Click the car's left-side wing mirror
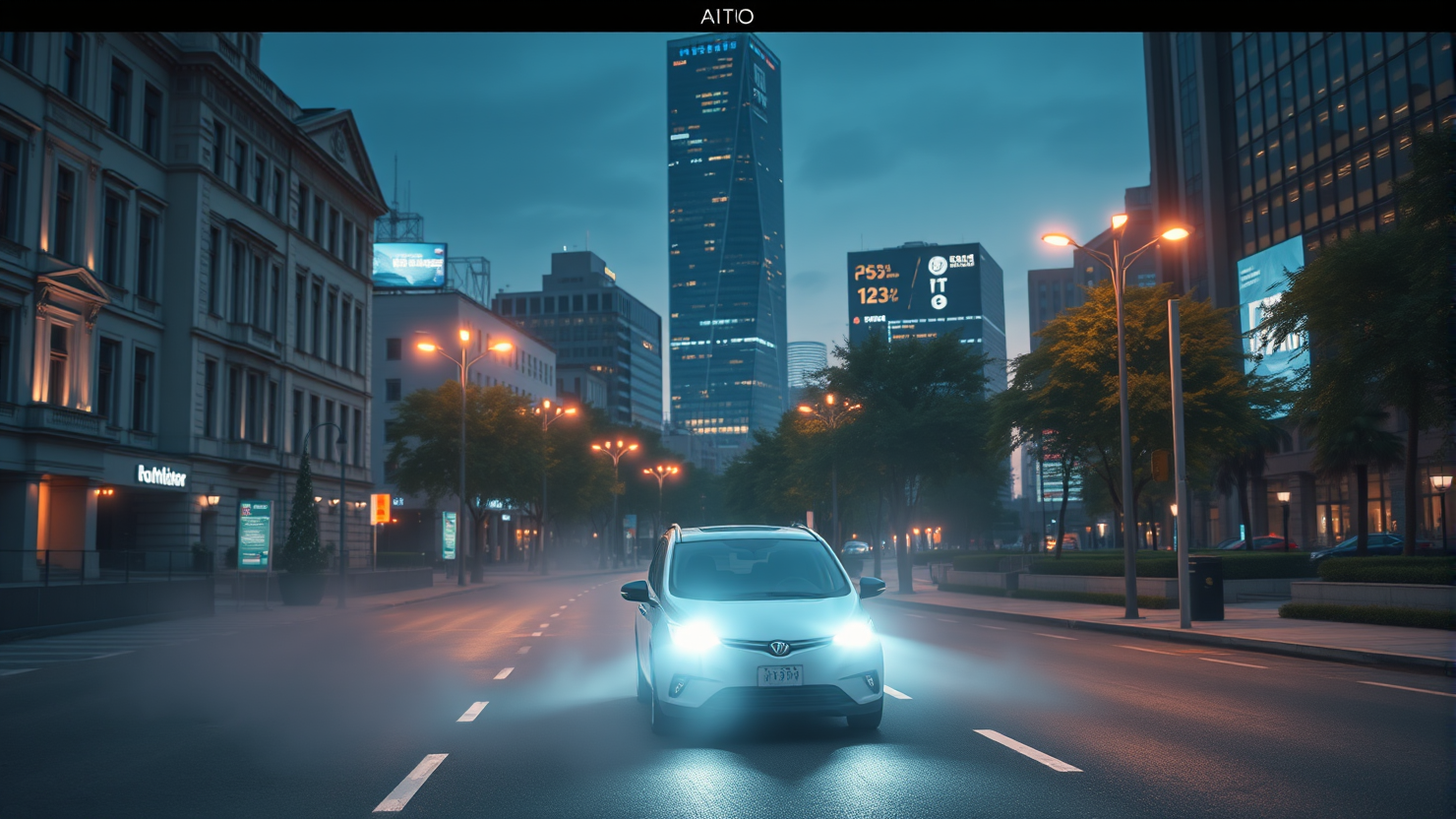This screenshot has height=819, width=1456. [x=636, y=591]
